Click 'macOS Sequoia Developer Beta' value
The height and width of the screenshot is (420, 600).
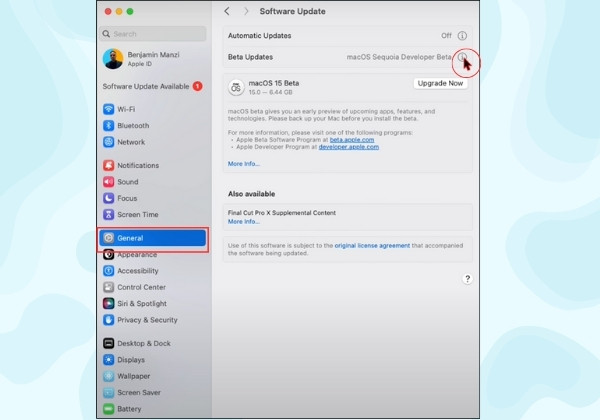399,57
